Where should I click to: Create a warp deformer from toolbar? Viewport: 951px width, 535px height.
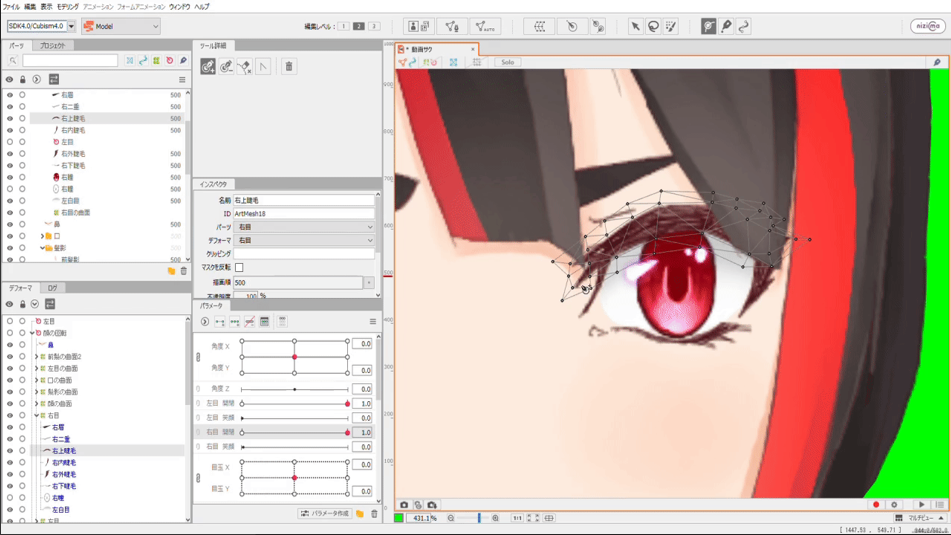[x=539, y=26]
